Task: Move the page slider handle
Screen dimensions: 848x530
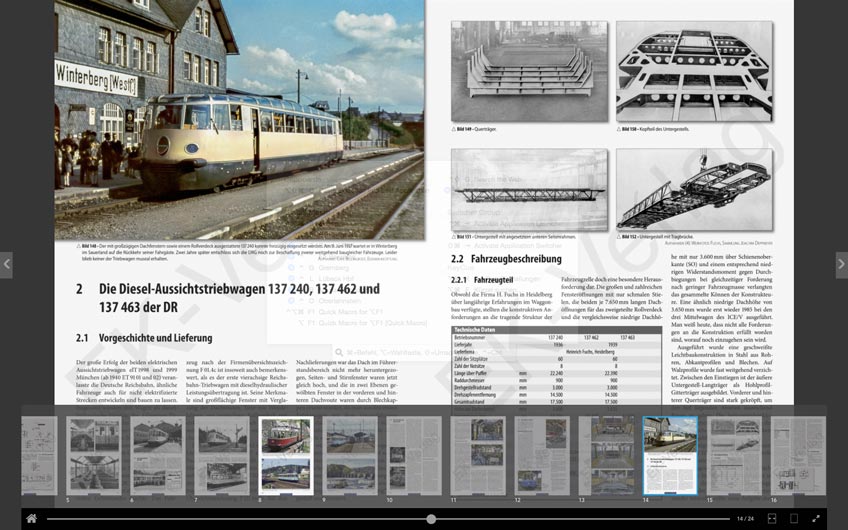Action: [431, 519]
